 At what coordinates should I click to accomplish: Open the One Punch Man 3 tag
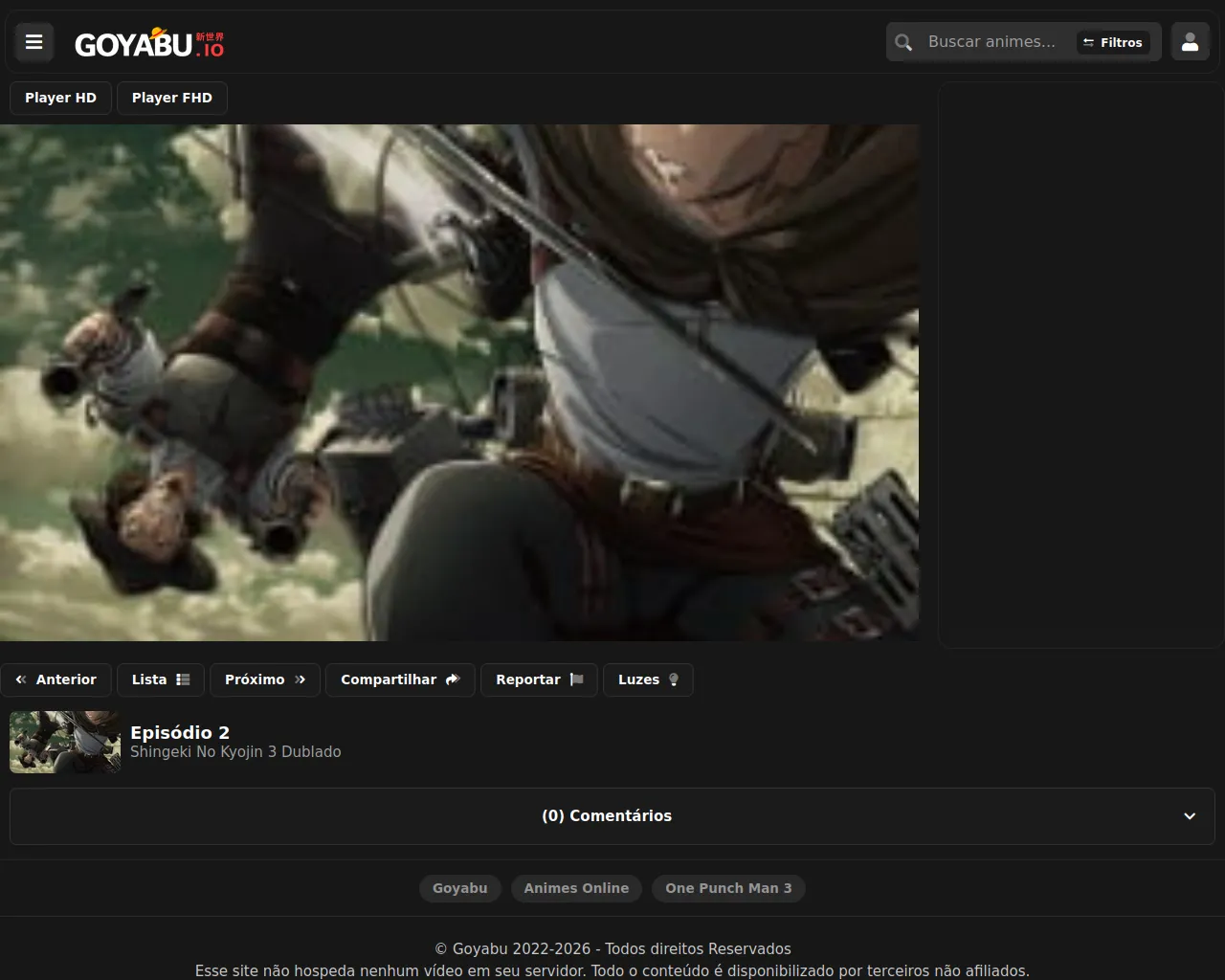coord(728,888)
